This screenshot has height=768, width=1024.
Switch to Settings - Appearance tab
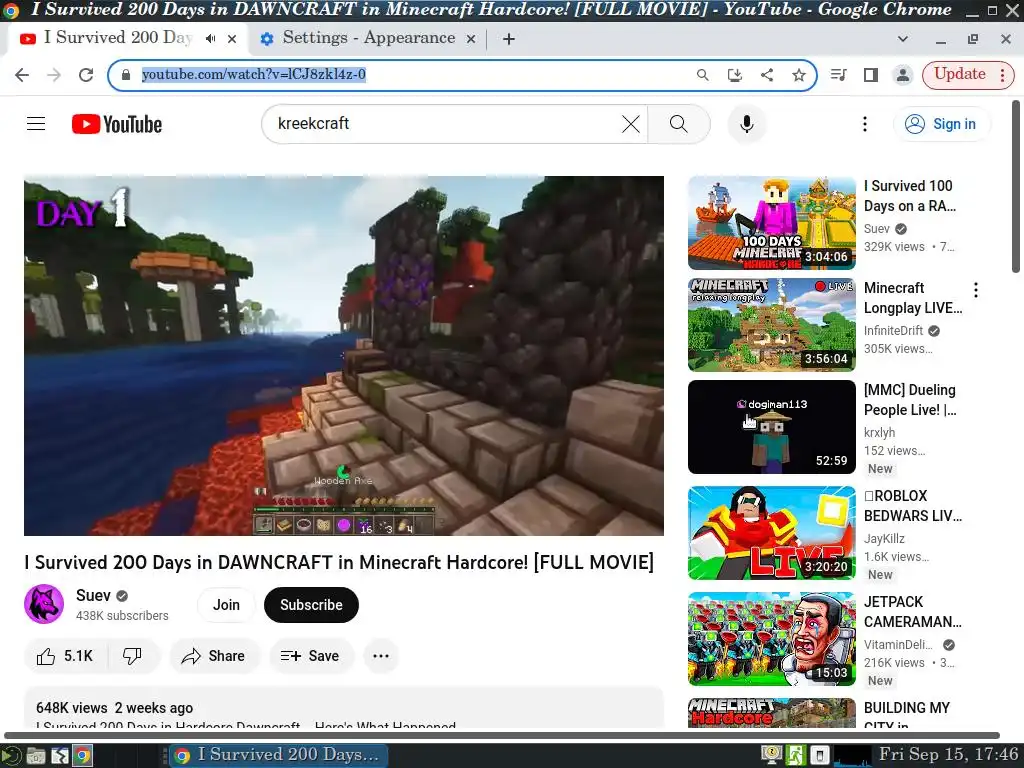[368, 39]
